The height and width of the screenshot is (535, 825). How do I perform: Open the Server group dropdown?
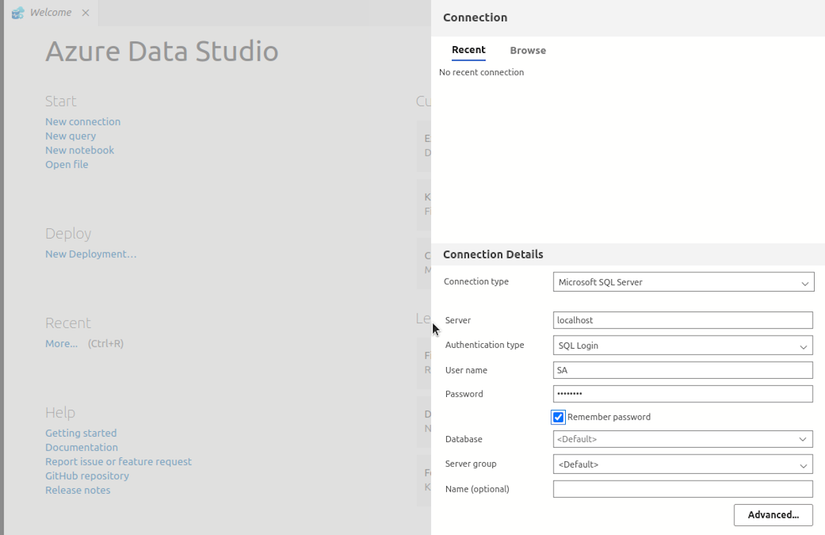[683, 465]
